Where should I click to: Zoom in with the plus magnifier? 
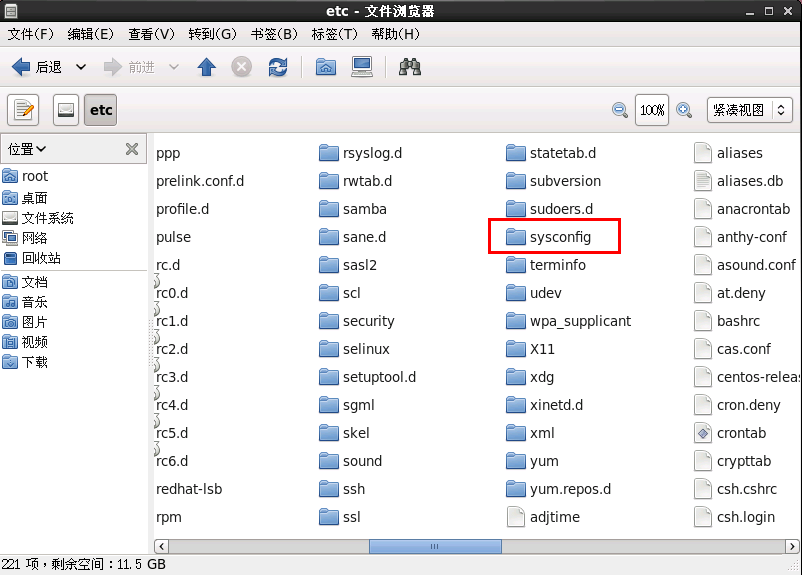coord(684,110)
